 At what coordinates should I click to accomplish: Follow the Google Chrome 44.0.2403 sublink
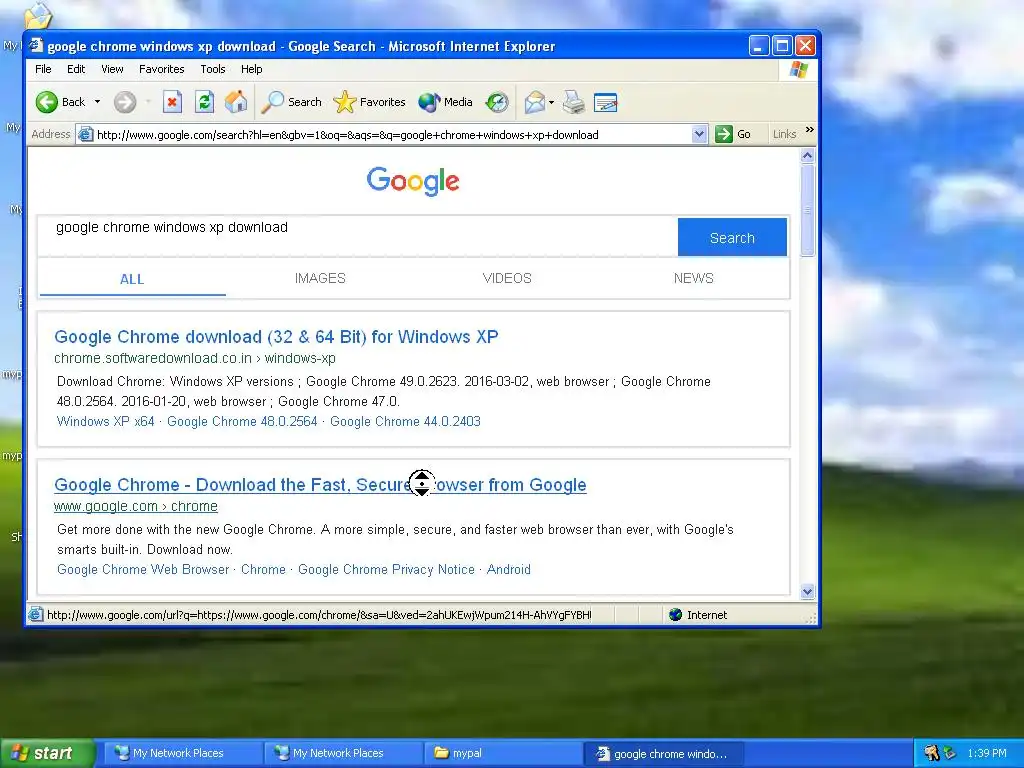click(405, 421)
